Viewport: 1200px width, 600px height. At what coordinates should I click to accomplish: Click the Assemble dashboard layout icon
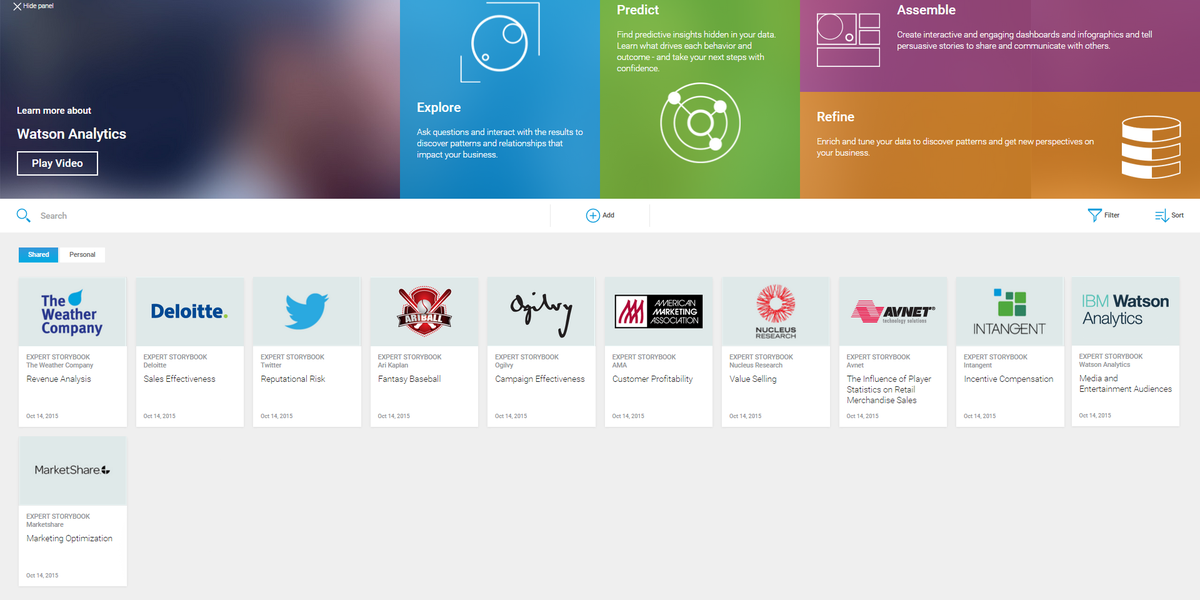pos(848,40)
